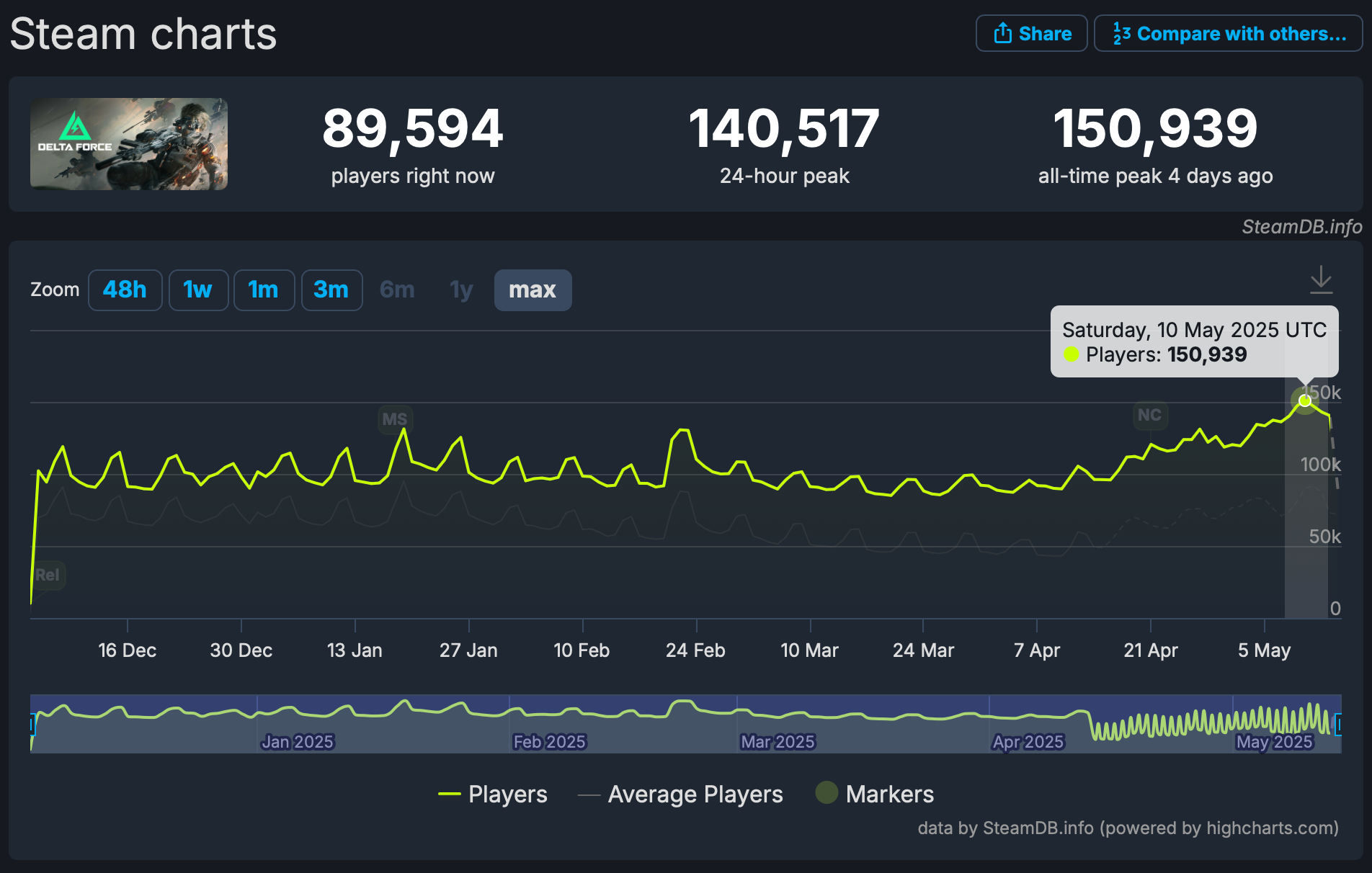Open Compare with others dialog

click(1228, 33)
